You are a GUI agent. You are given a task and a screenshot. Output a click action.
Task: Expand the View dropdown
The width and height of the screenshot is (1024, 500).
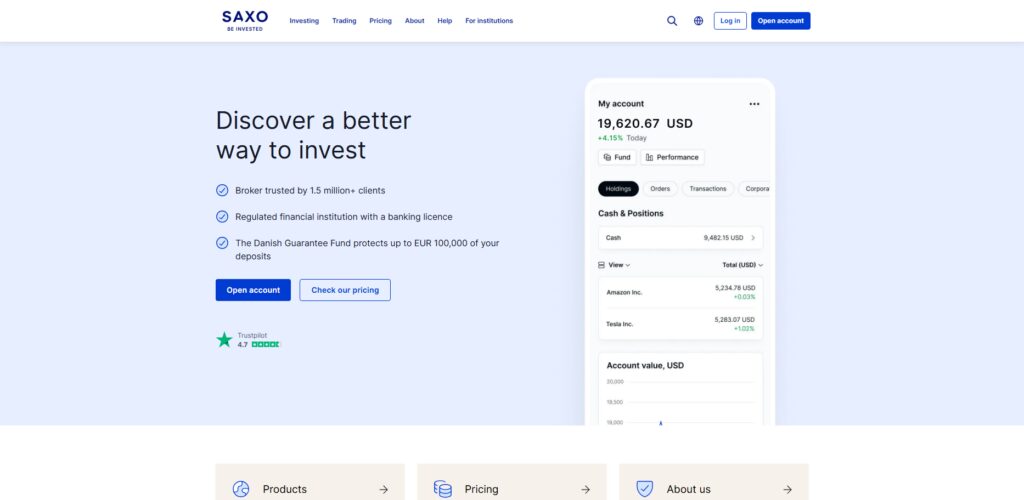coord(615,265)
